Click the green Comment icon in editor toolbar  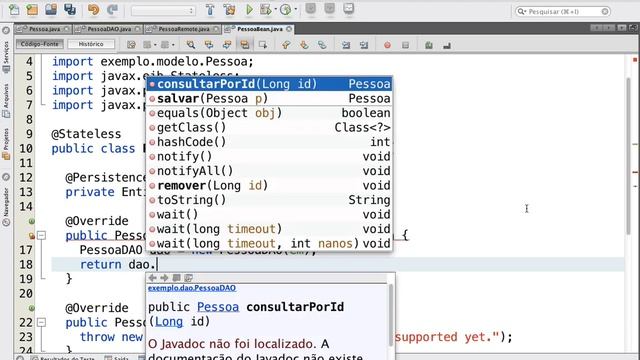pos(429,45)
